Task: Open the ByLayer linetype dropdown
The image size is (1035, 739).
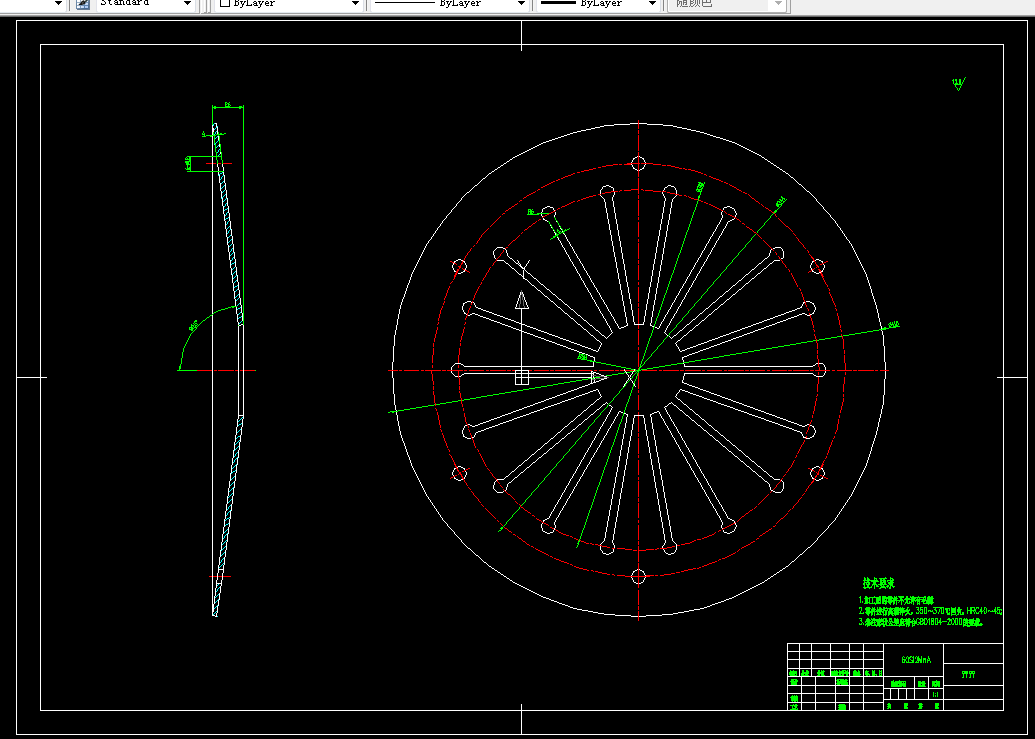Action: pos(451,4)
